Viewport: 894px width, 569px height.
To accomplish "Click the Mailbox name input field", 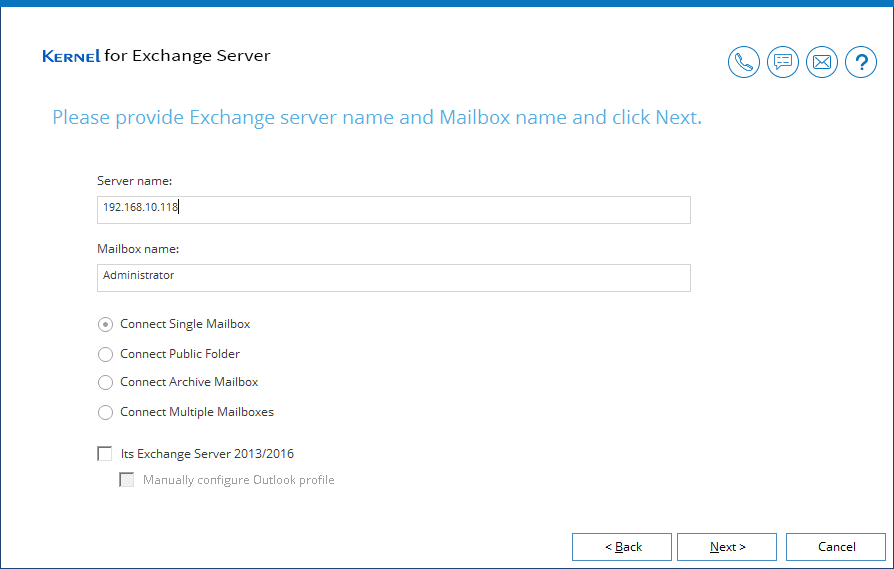I will point(393,278).
